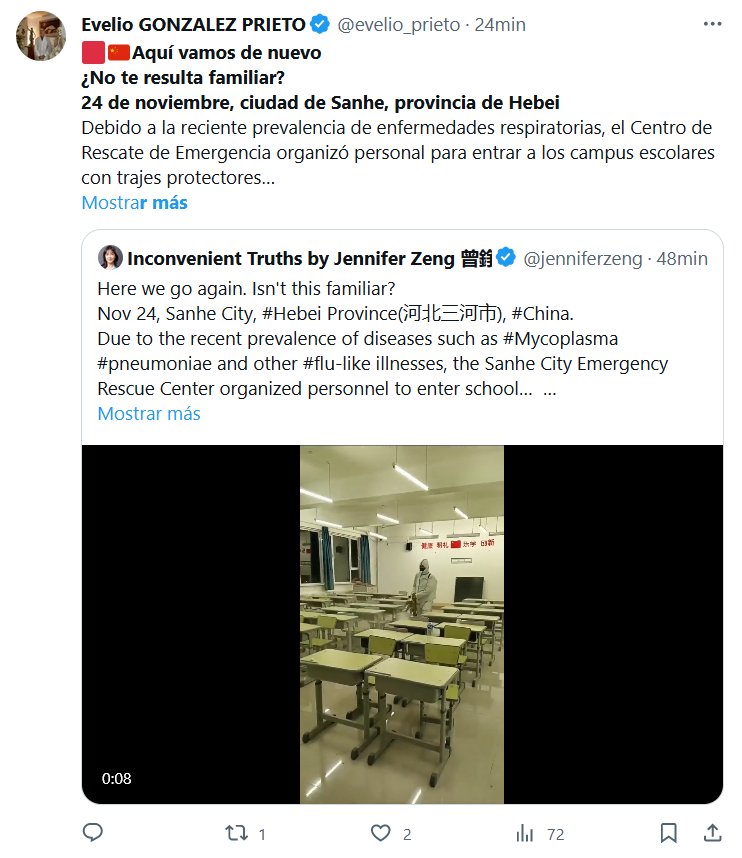
Task: Click the Evelio GONZALEZ PRIETO name
Action: [x=194, y=25]
